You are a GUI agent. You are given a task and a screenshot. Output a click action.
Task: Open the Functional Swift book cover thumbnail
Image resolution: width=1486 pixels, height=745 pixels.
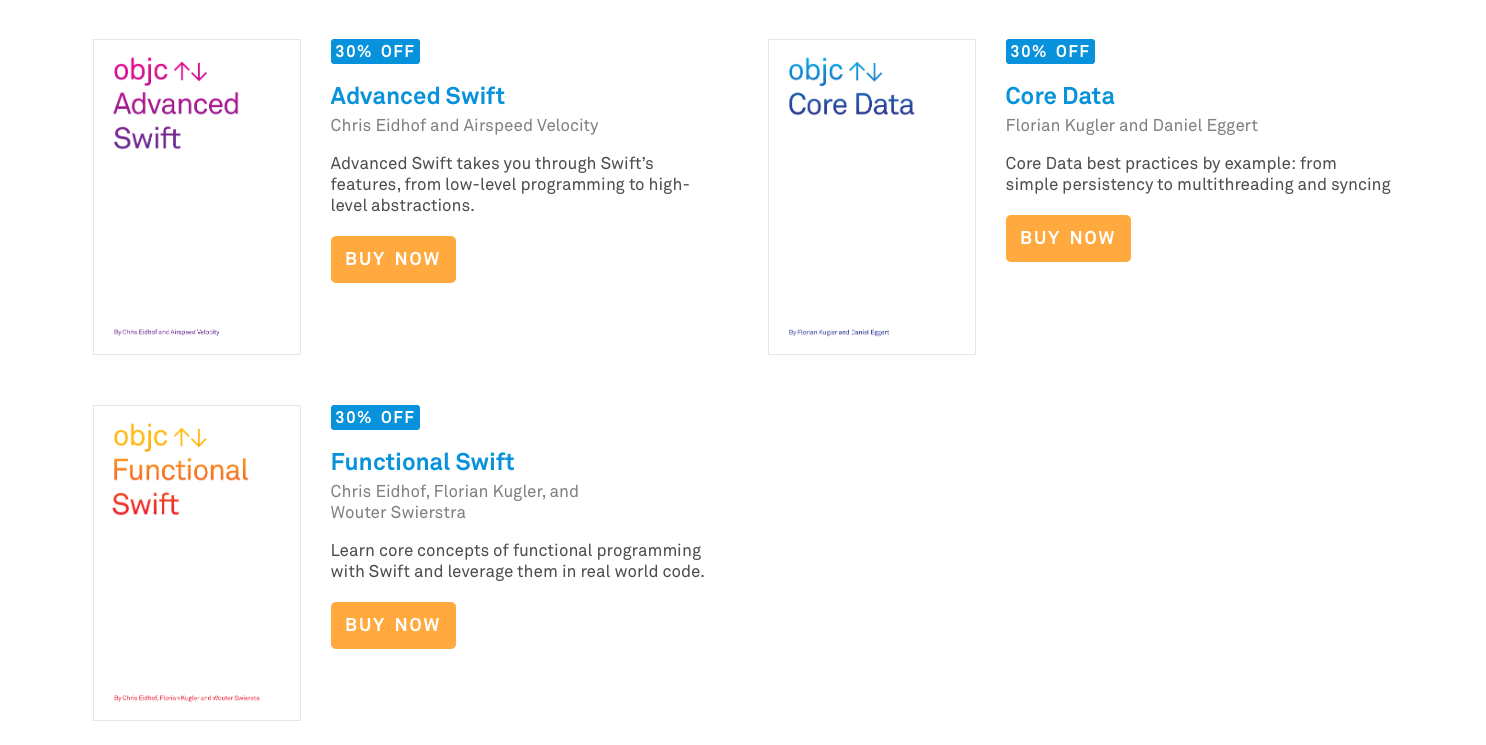197,563
